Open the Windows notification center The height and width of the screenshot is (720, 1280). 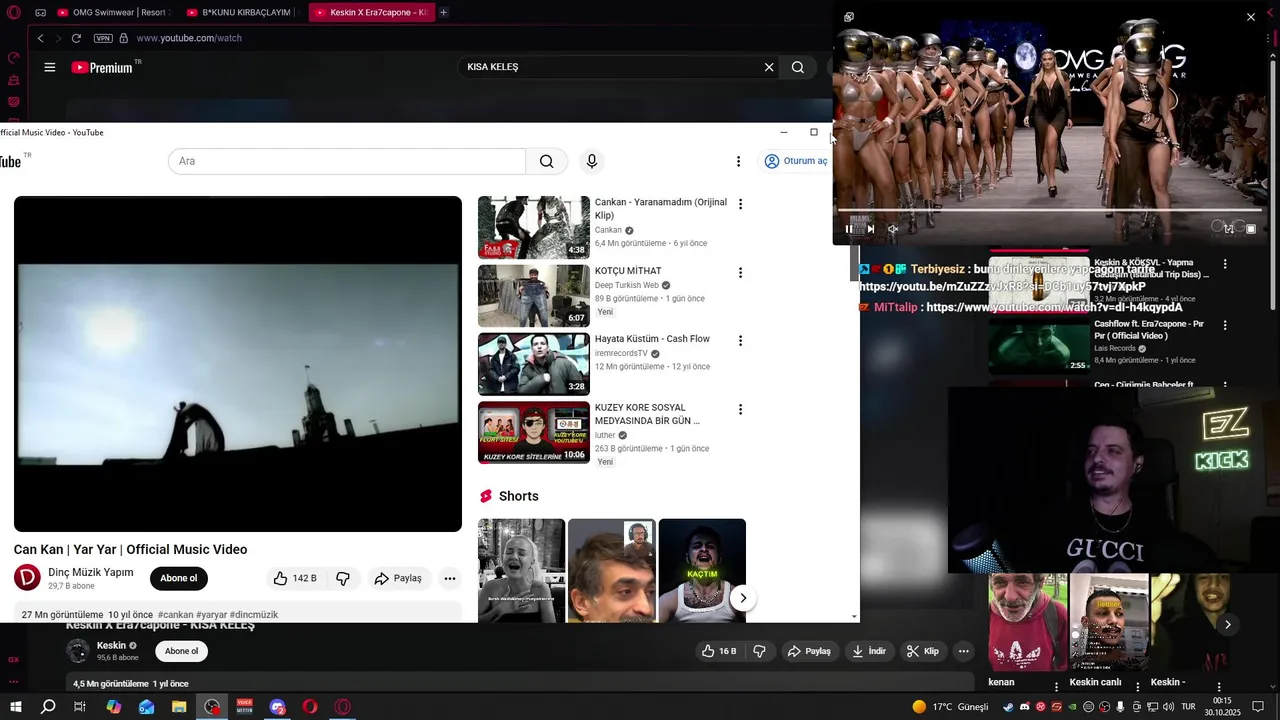coord(1257,707)
